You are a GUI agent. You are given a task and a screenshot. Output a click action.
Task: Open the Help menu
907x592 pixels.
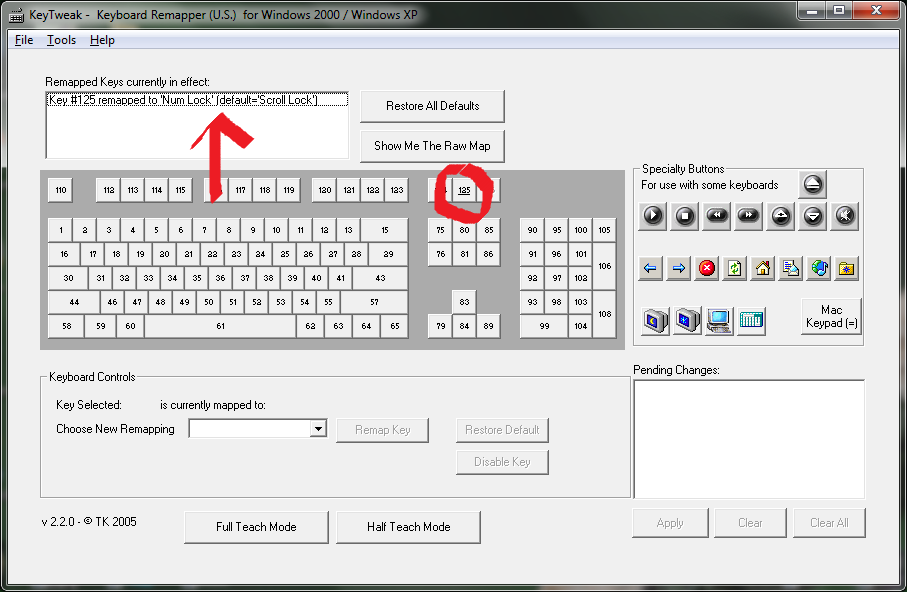coord(102,40)
